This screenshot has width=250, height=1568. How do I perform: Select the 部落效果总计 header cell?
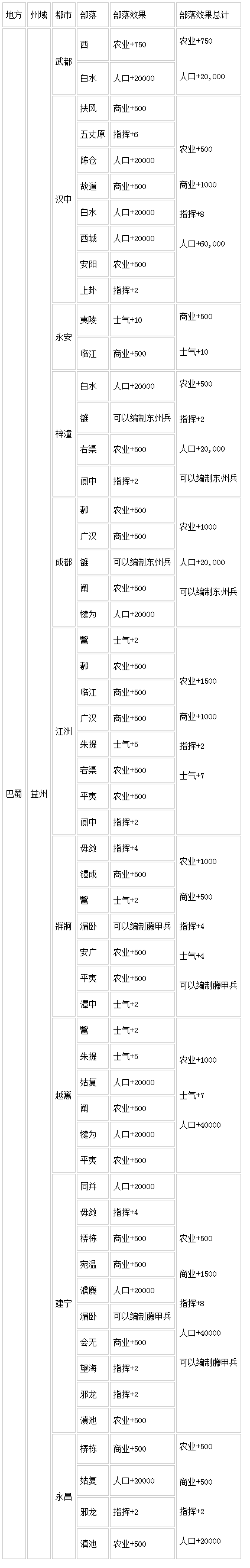click(208, 15)
